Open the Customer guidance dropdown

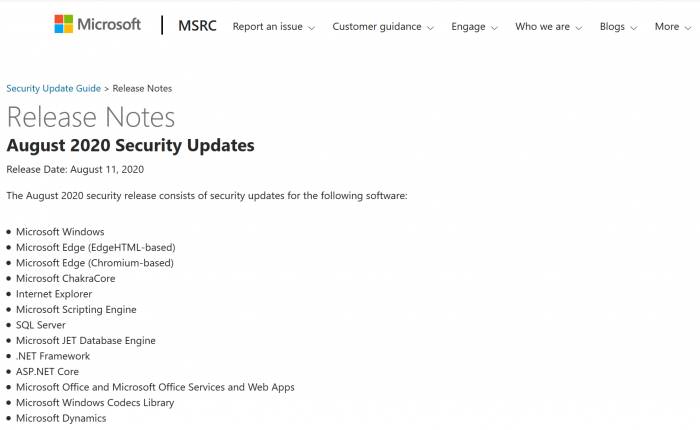(382, 27)
